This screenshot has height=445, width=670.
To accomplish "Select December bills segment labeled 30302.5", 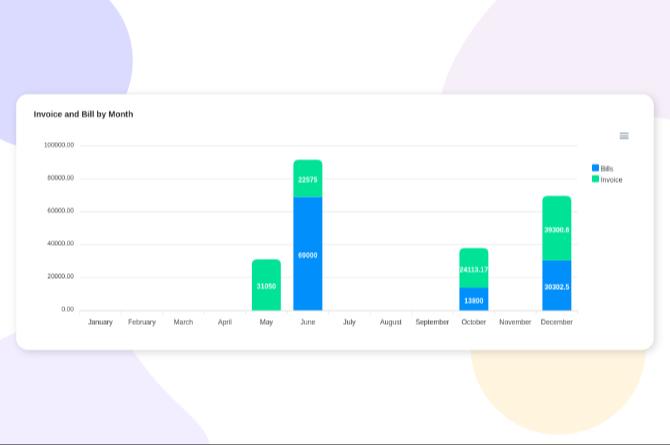I will coord(557,286).
